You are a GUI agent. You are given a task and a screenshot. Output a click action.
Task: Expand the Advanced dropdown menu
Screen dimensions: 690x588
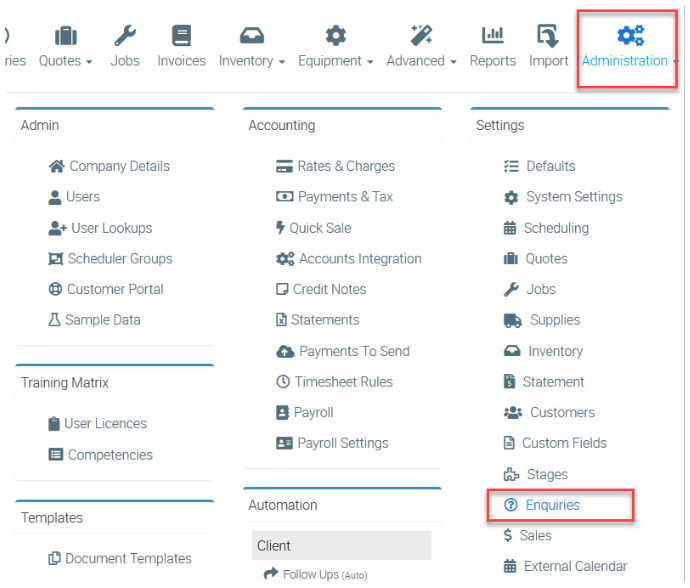tap(421, 61)
